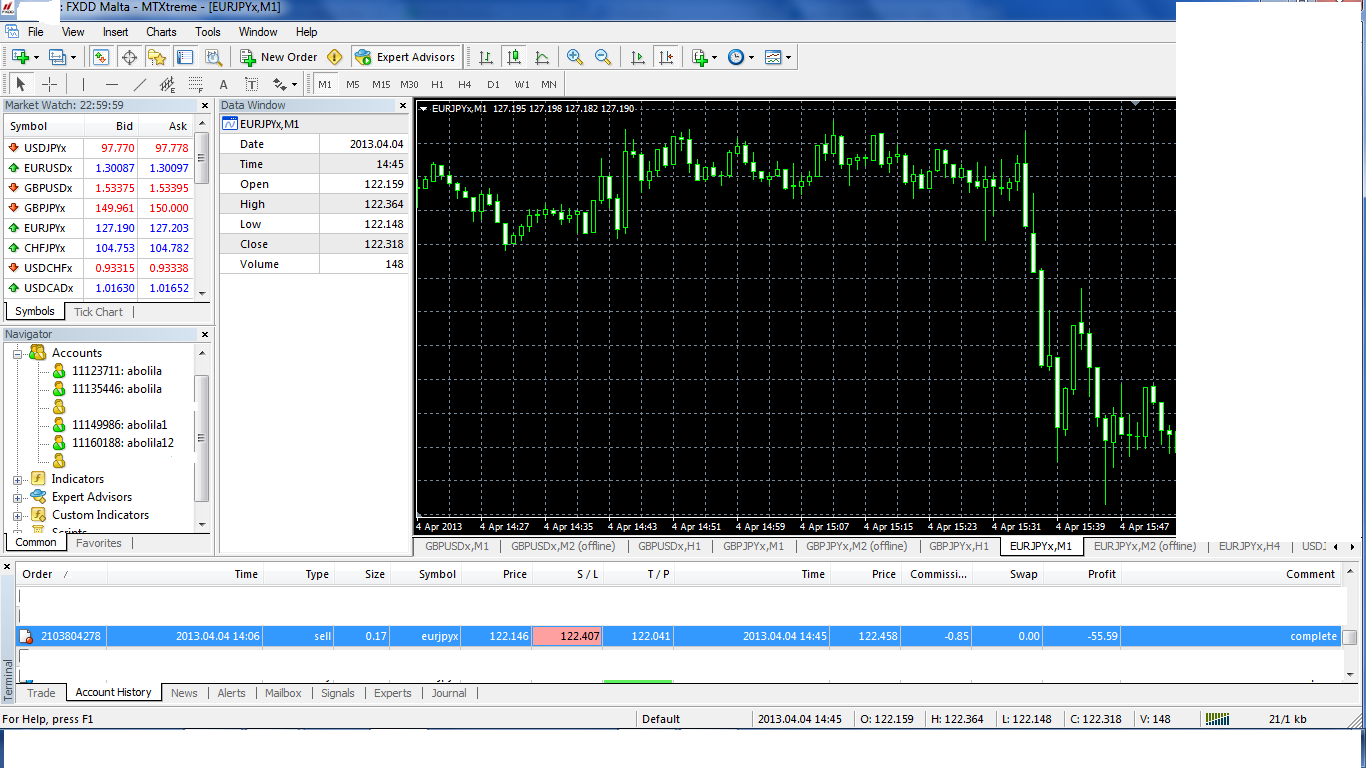Click the Zoom Out magnifier icon

point(603,57)
